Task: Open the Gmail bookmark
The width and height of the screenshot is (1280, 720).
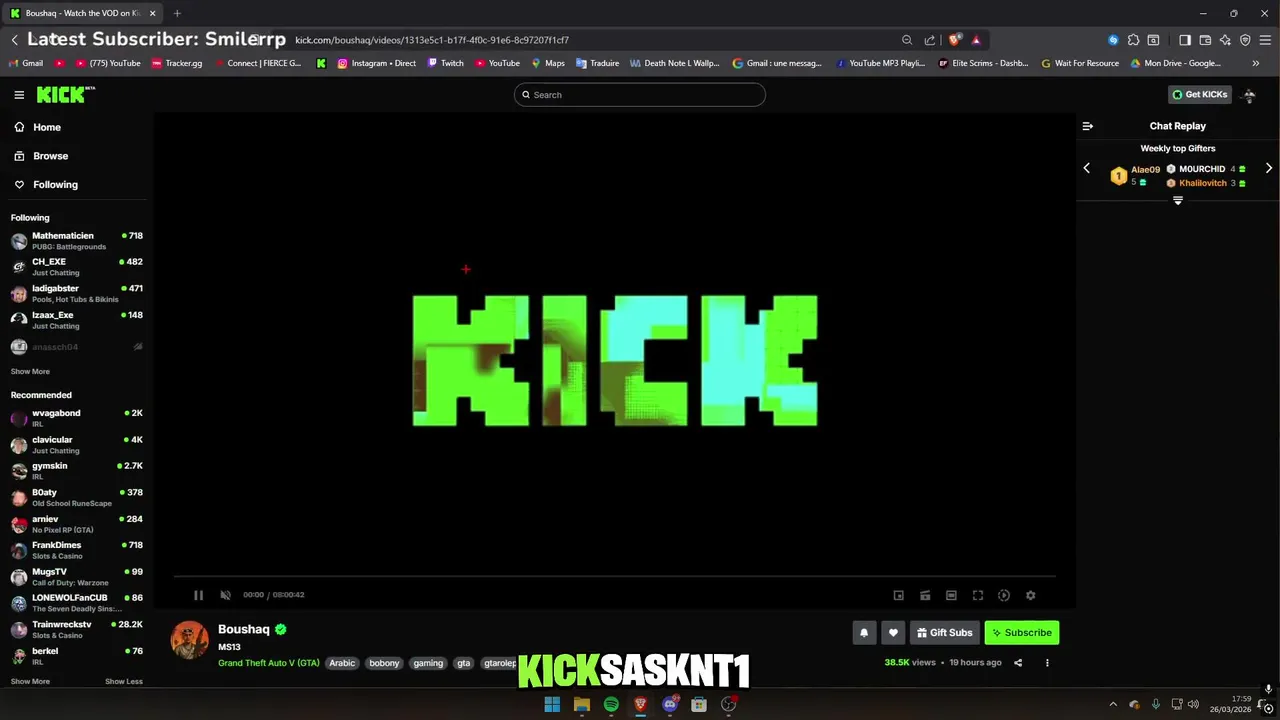Action: pyautogui.click(x=26, y=63)
